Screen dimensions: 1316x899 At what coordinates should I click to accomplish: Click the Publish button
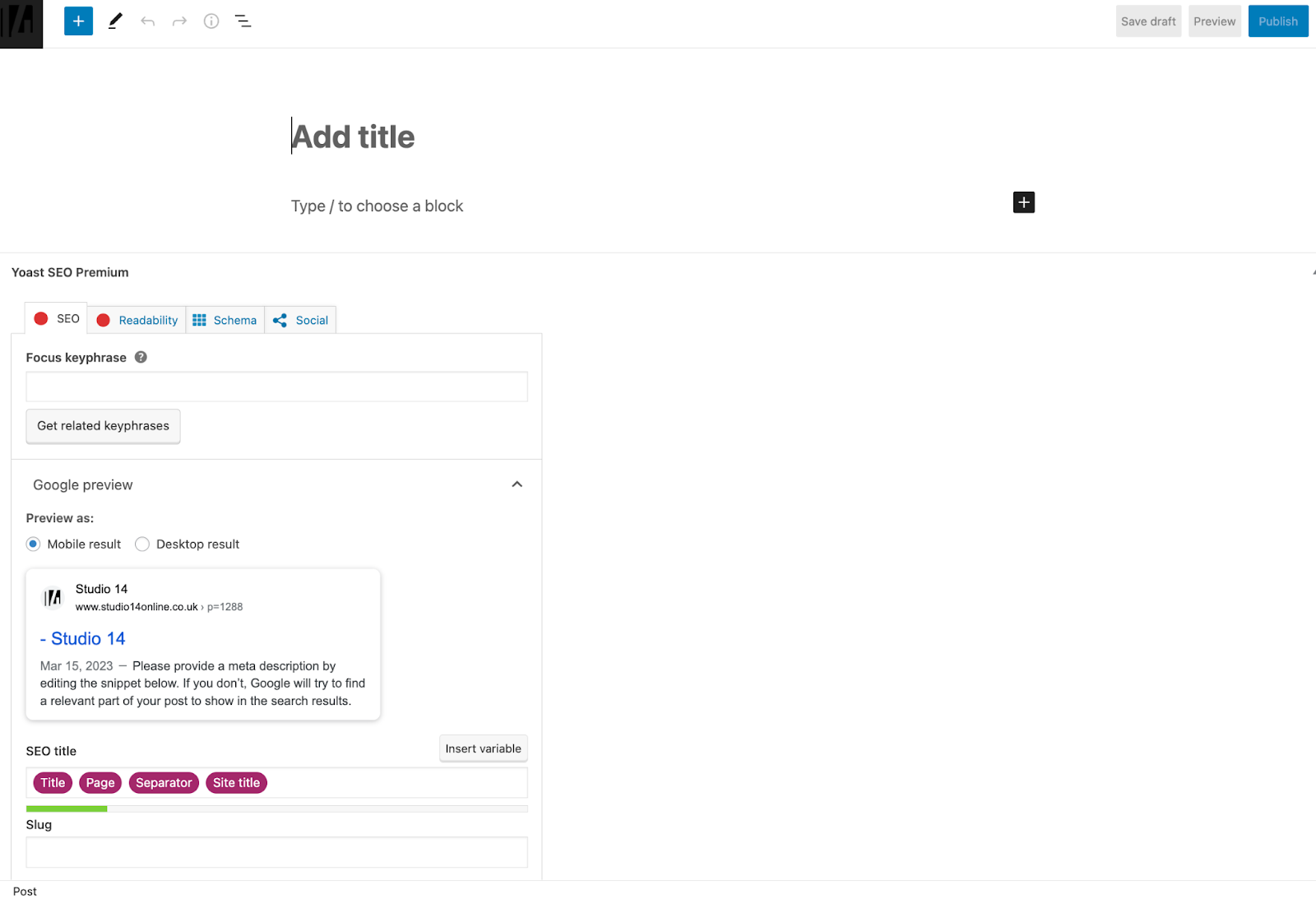tap(1278, 21)
